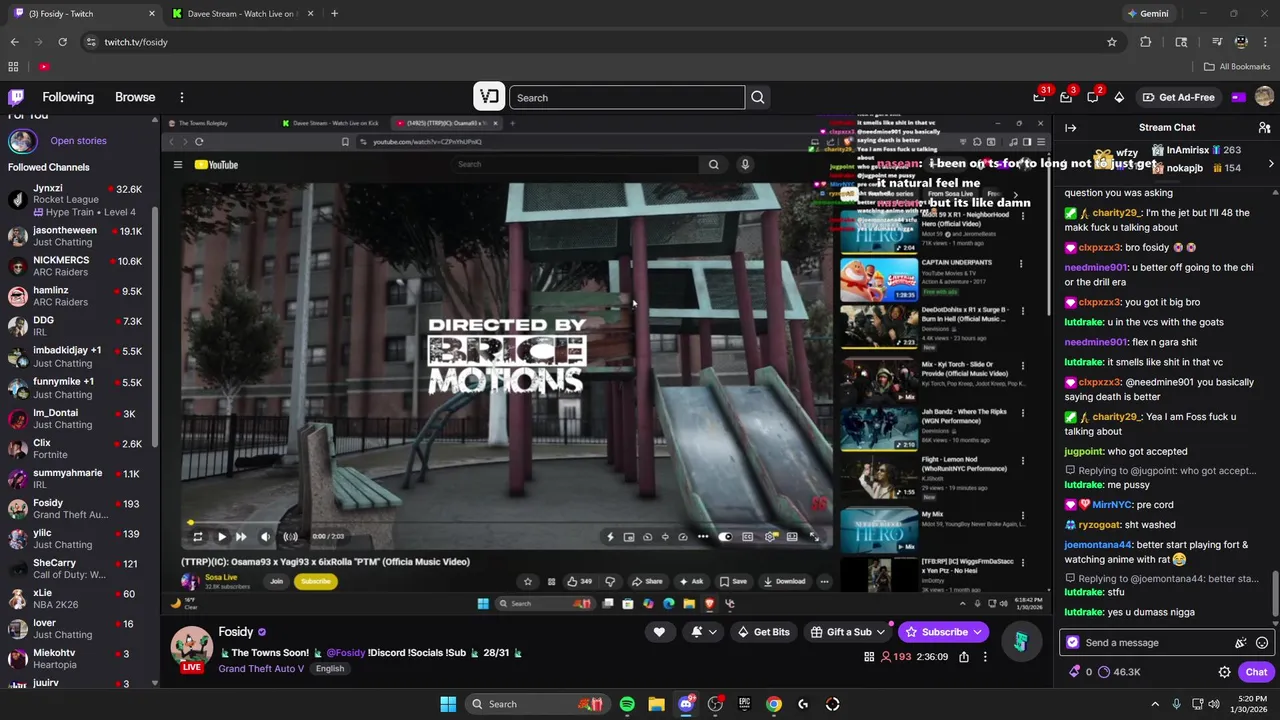
Task: Click Fosidy's live avatar below the stream
Action: tap(192, 649)
